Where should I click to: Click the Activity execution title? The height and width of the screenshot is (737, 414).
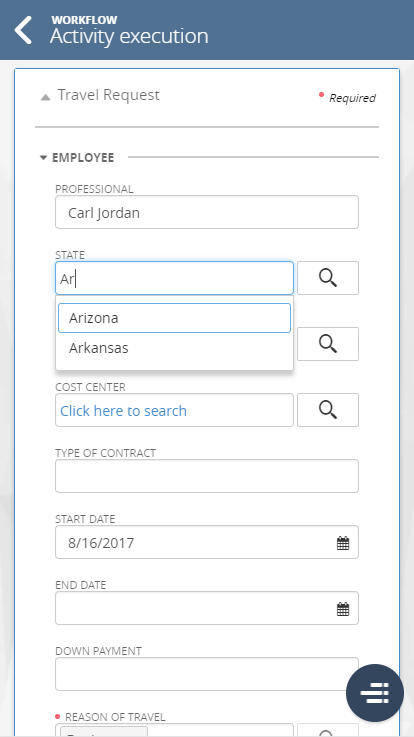(x=129, y=36)
